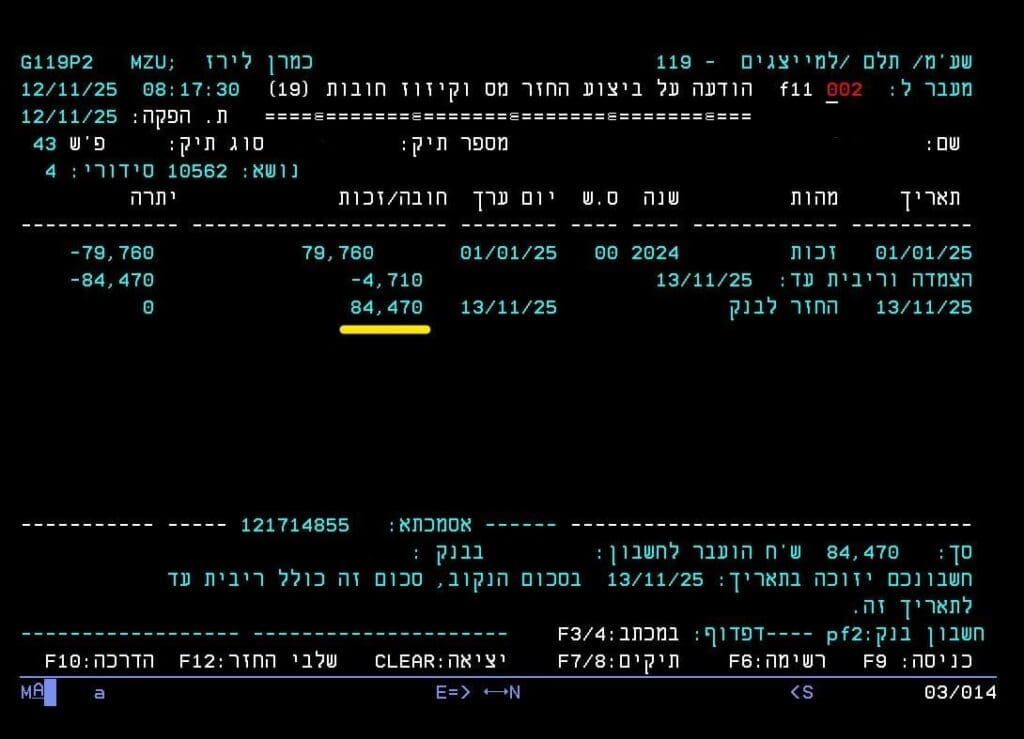1024x739 pixels.
Task: Click the 03/014 cursor position indicator
Action: (x=960, y=692)
